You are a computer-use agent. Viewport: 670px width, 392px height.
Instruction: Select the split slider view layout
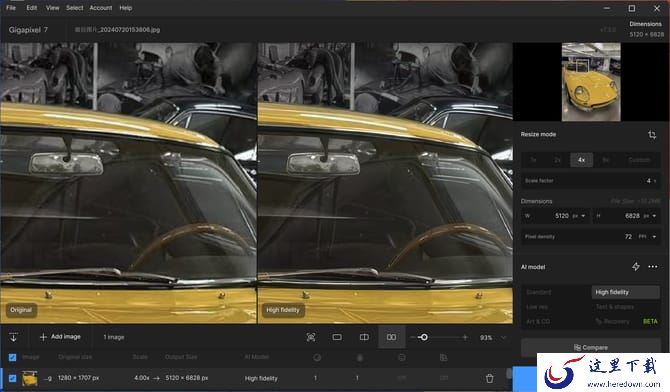[x=364, y=337]
